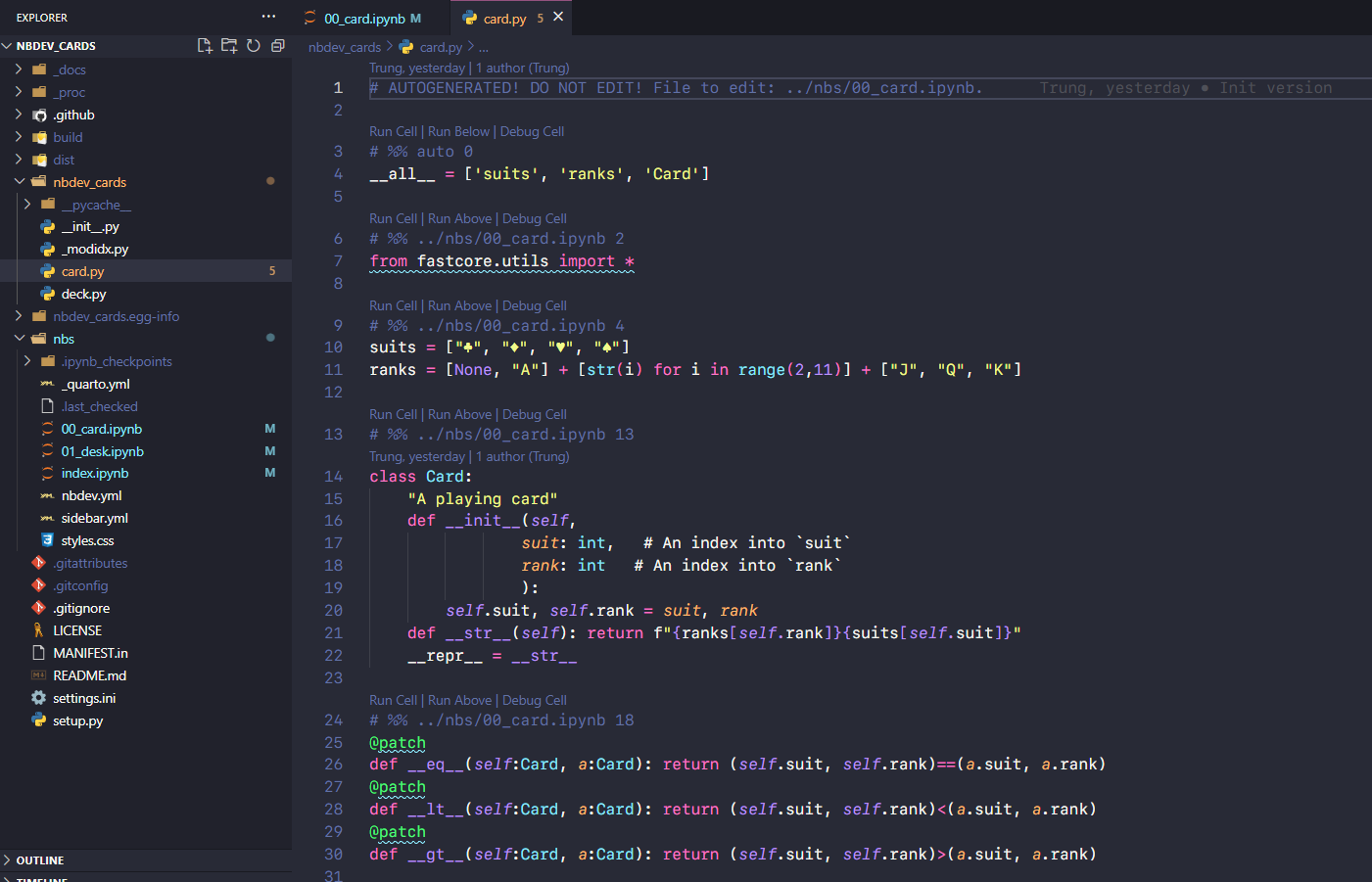The image size is (1372, 882).
Task: Open 00_card.ipynb in the Explorer tree
Action: [x=102, y=429]
